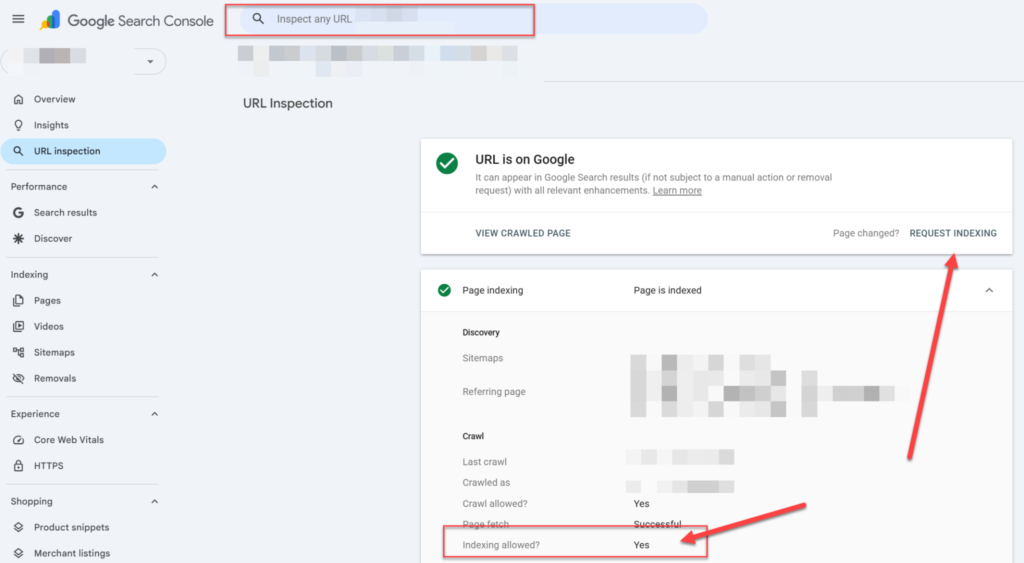Click the Discover asterisk icon

18,238
